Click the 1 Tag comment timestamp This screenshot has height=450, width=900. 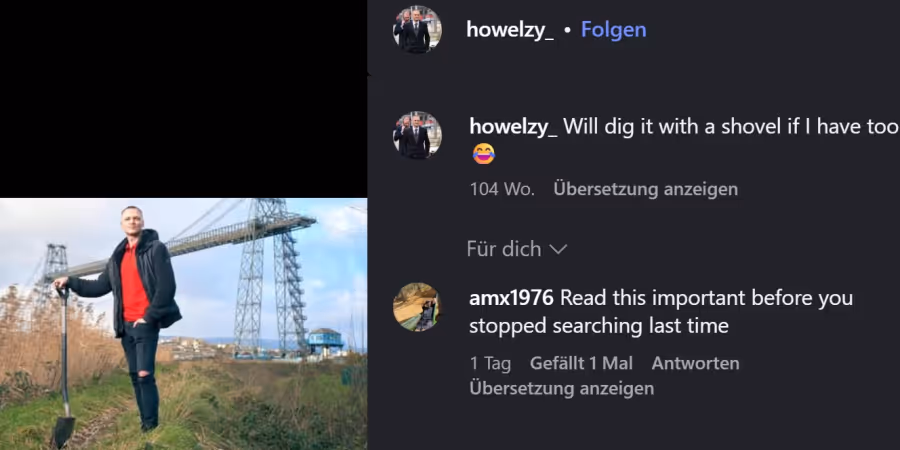pos(490,363)
